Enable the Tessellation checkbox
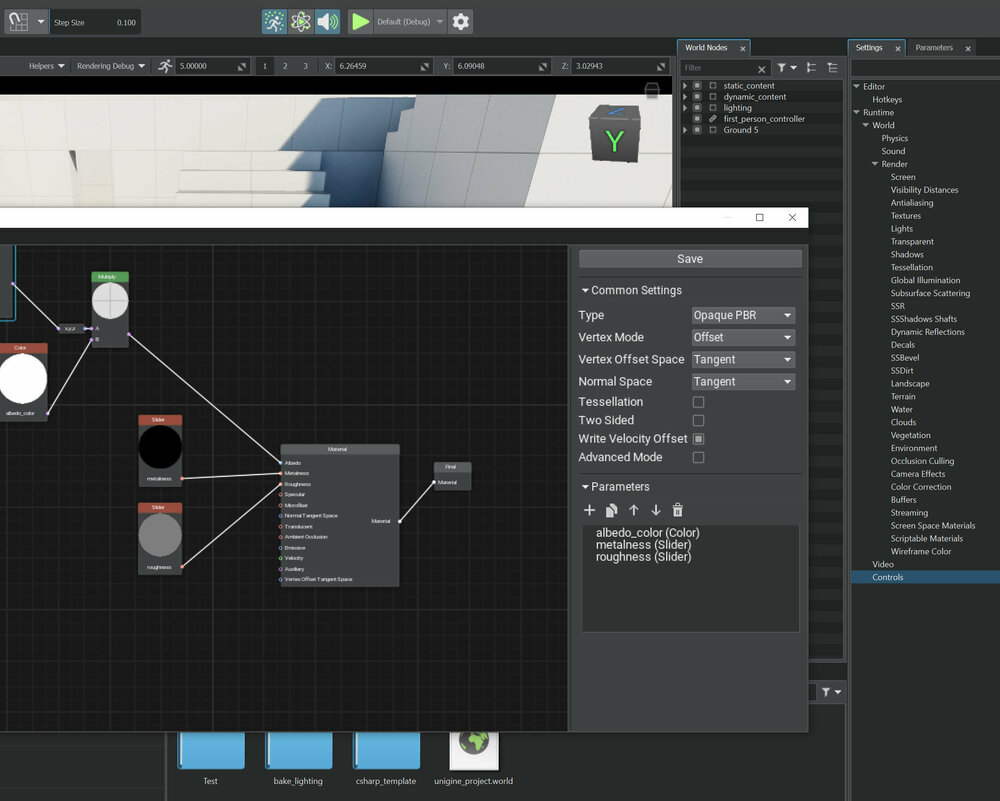Screen dimensions: 1000x801 698,402
